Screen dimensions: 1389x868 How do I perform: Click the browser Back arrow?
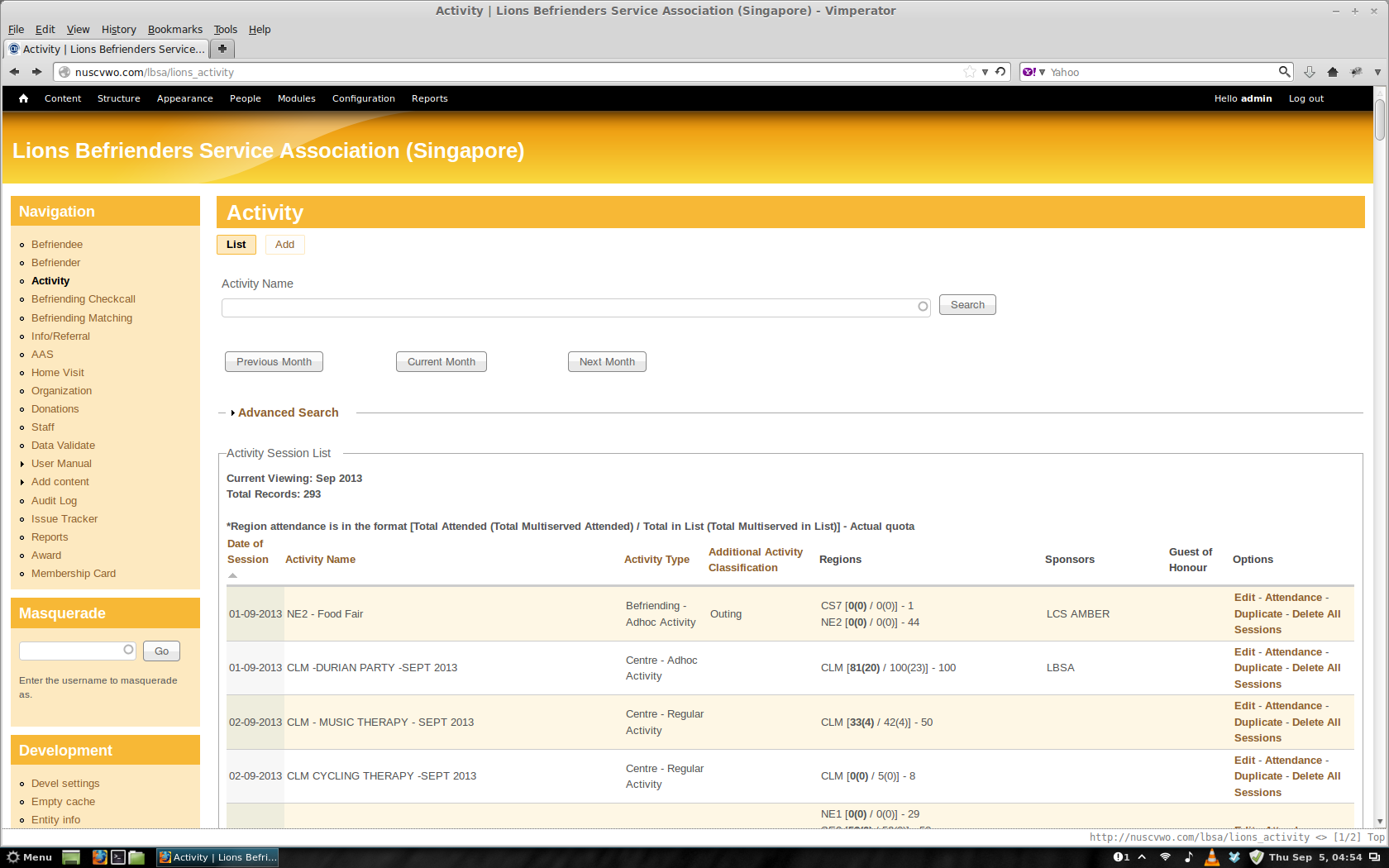(x=14, y=72)
